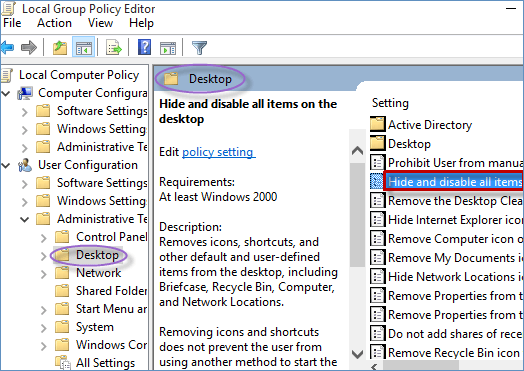Toggle the Show/Hide Action Pane icon

(x=168, y=48)
